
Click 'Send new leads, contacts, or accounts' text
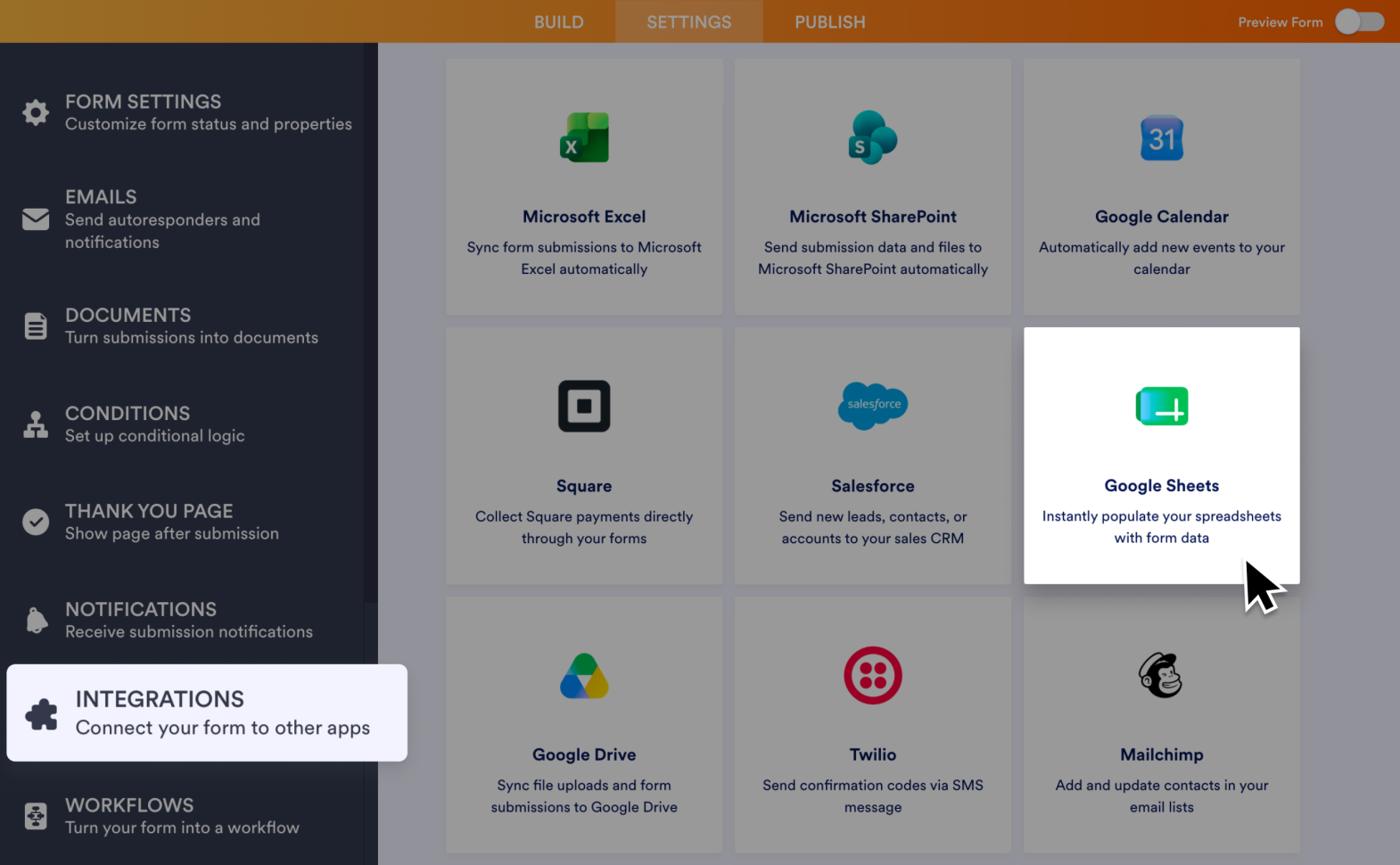(x=873, y=527)
